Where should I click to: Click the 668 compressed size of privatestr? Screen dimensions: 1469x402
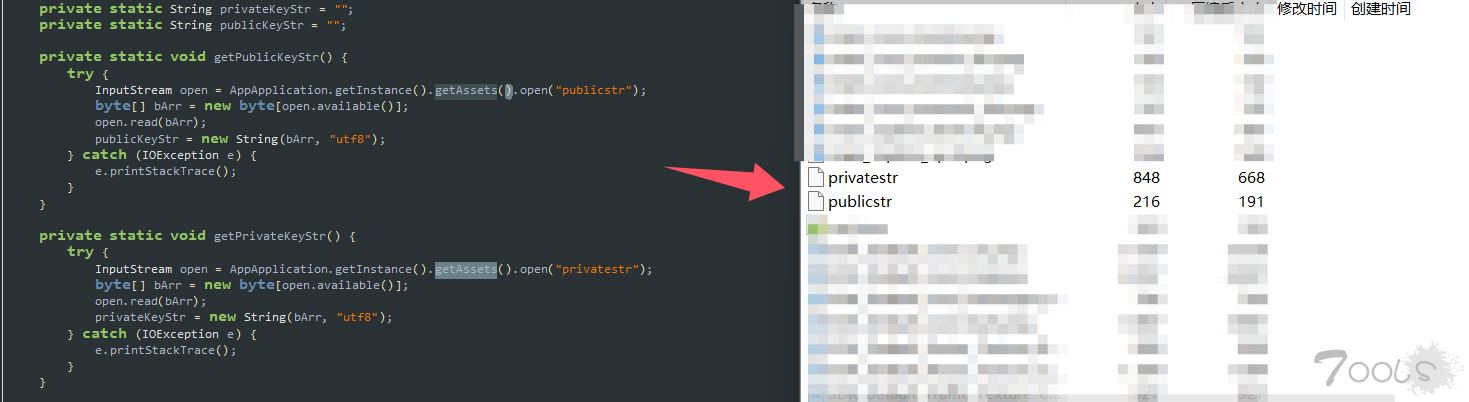(1250, 178)
